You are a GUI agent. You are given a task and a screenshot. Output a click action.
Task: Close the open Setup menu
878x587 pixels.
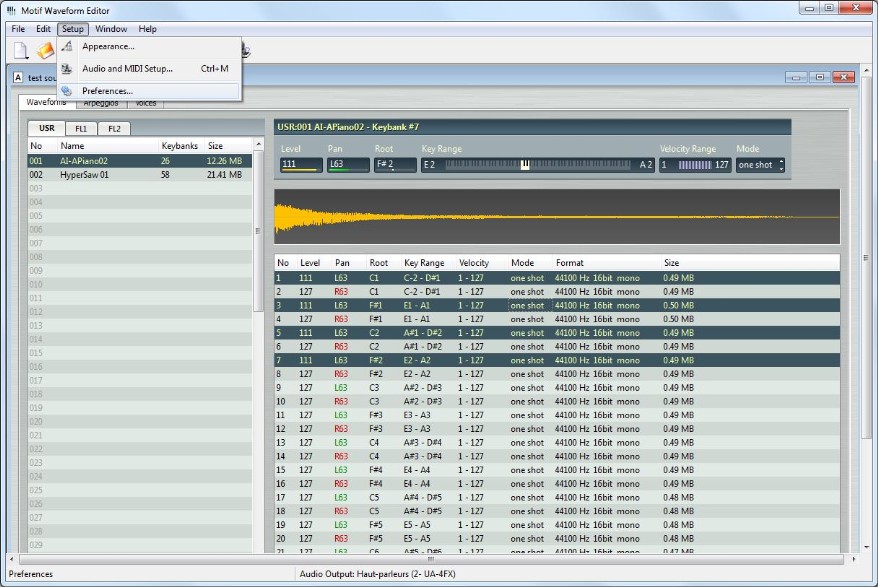tap(73, 29)
